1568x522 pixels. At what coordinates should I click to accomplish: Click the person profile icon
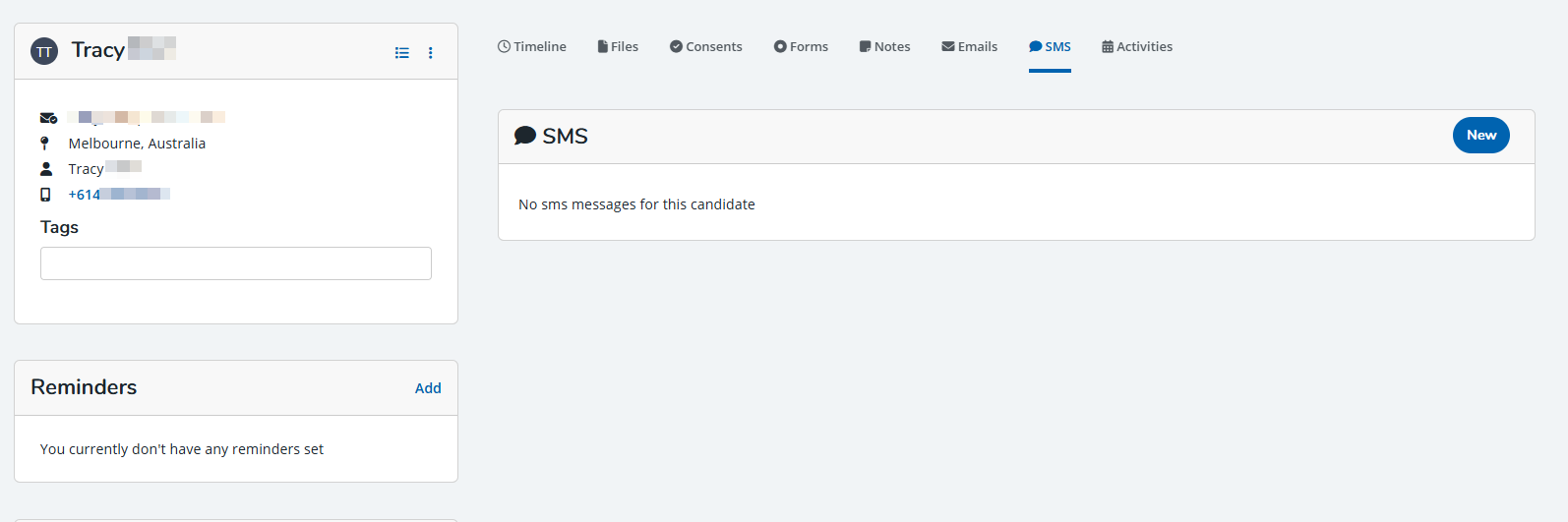pyautogui.click(x=46, y=169)
